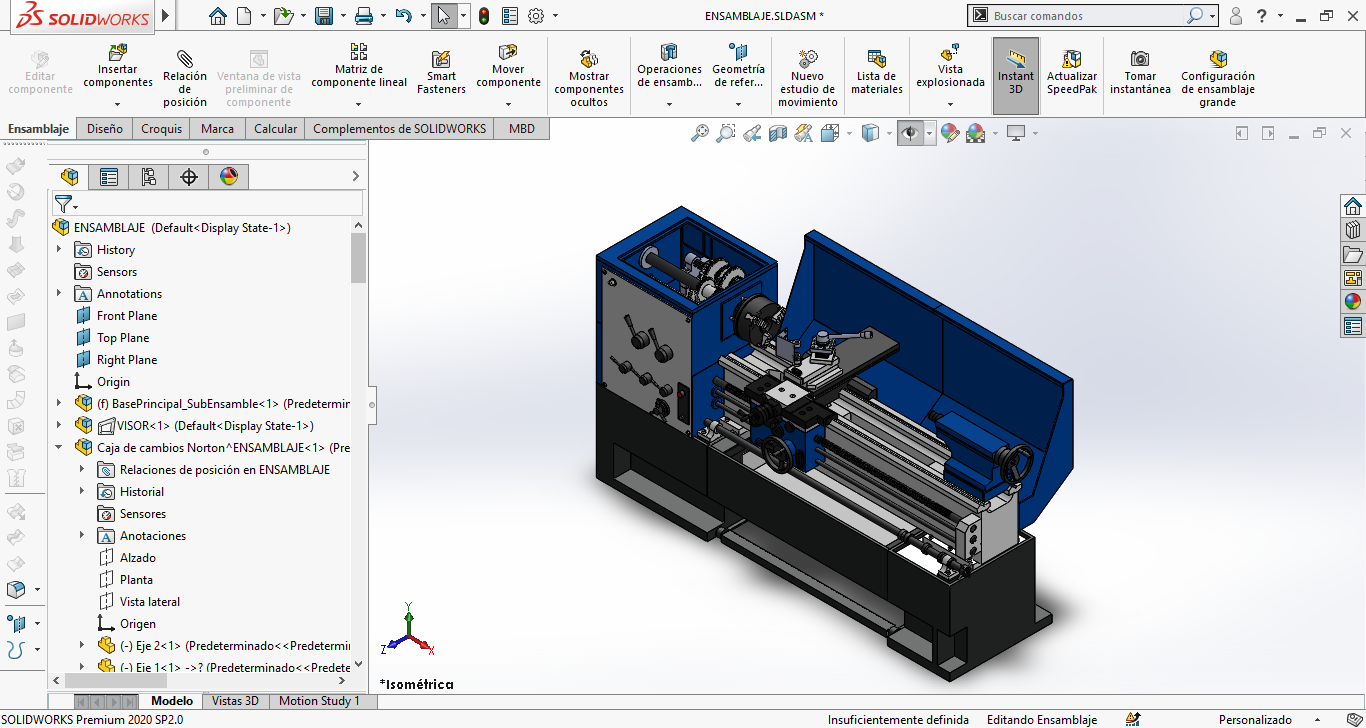Click Personalizado in status bar
This screenshot has height=728, width=1366.
coord(1255,719)
